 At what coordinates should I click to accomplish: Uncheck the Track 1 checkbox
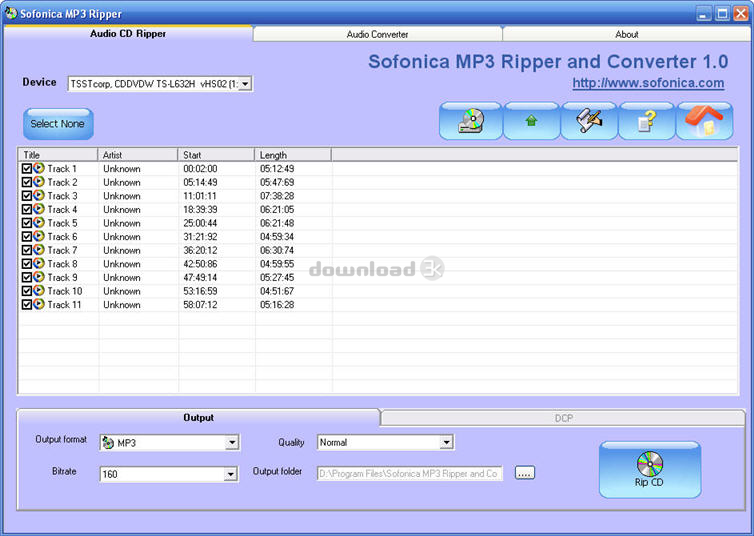click(27, 169)
